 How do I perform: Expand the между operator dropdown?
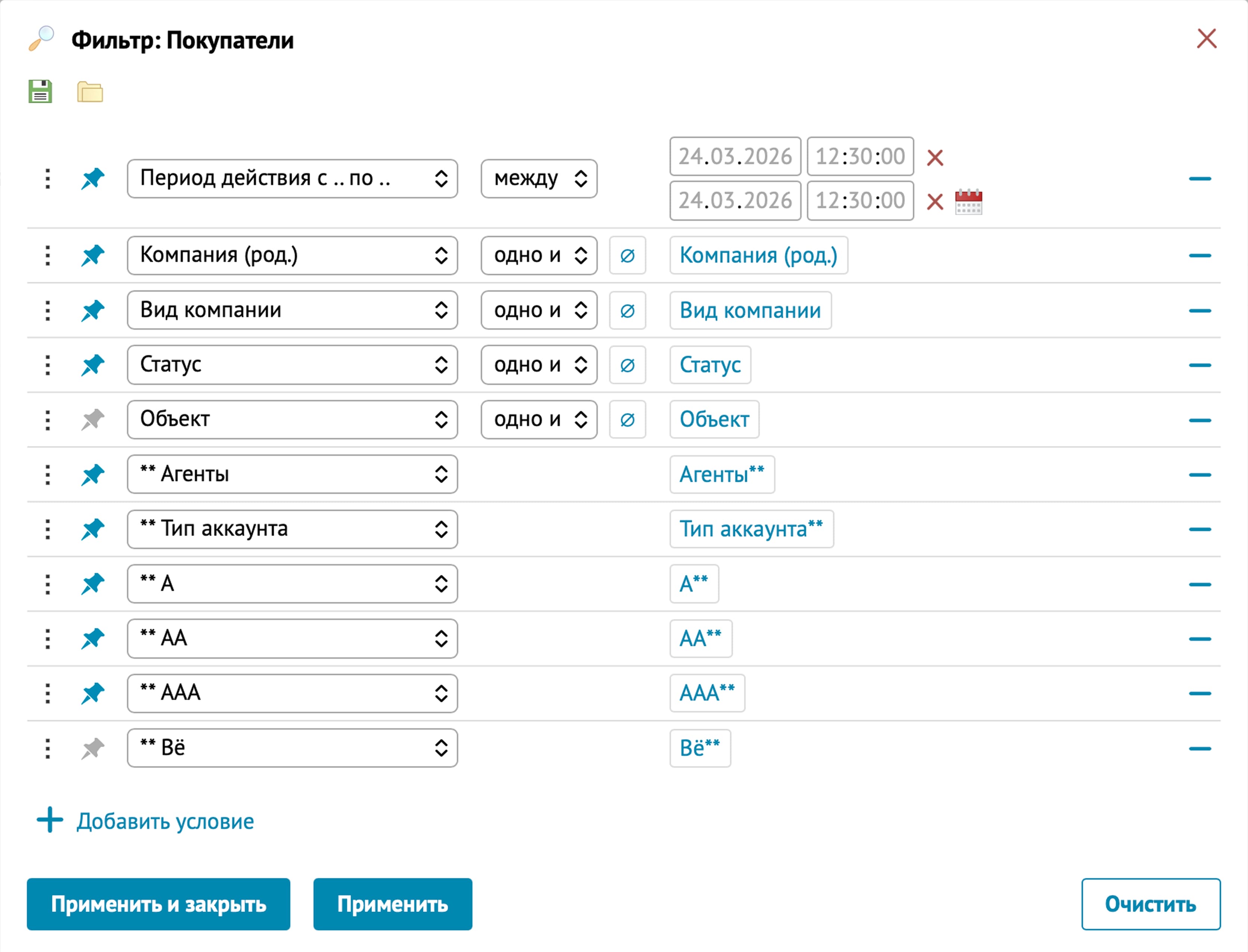coord(539,179)
